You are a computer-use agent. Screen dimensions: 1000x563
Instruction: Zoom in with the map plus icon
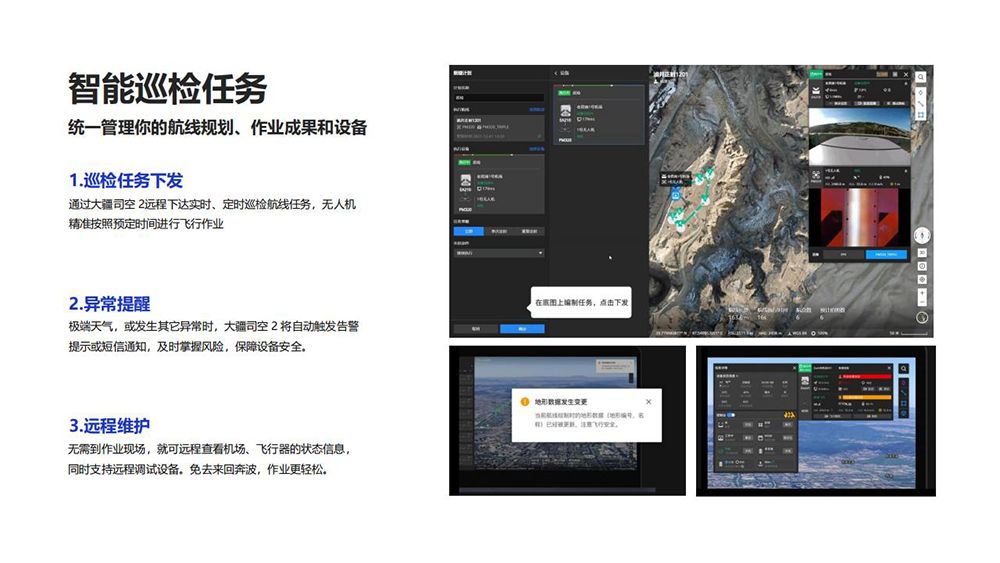(922, 293)
